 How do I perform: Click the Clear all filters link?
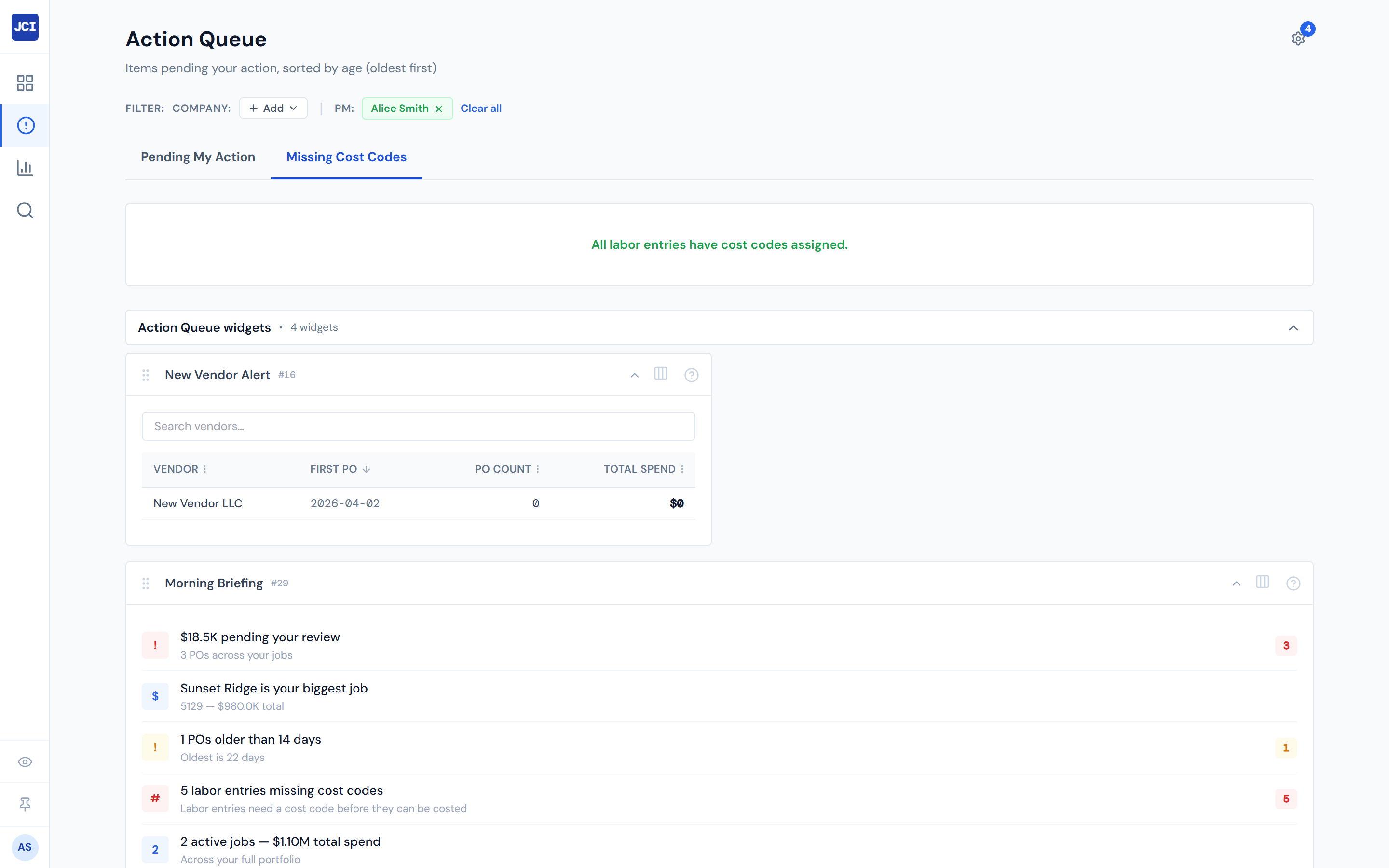(x=481, y=108)
